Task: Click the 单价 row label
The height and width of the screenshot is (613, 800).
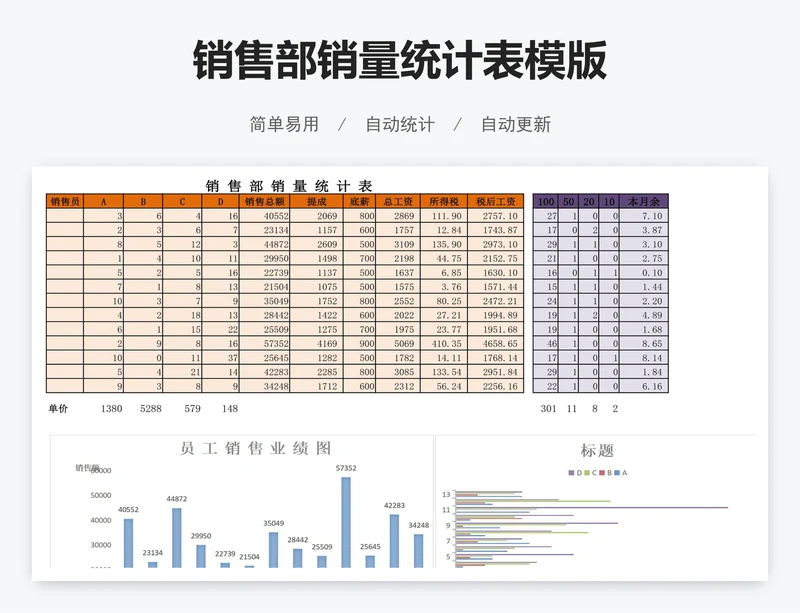Action: pos(58,408)
